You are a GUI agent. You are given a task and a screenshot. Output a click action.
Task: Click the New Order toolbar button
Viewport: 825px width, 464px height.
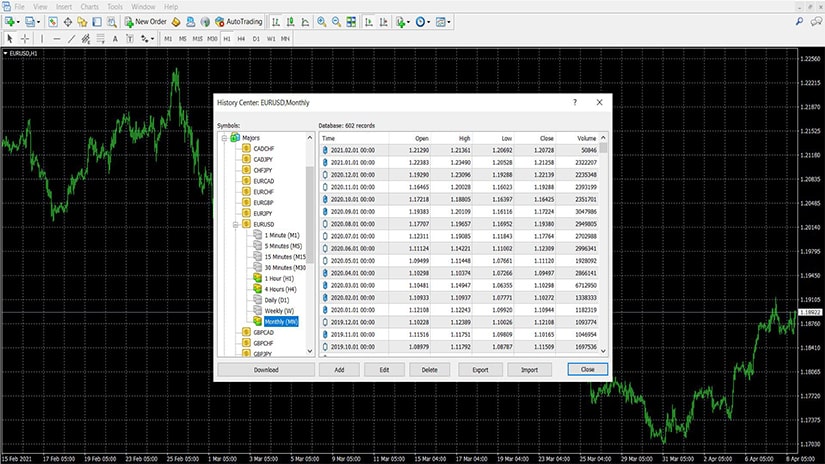click(x=144, y=21)
